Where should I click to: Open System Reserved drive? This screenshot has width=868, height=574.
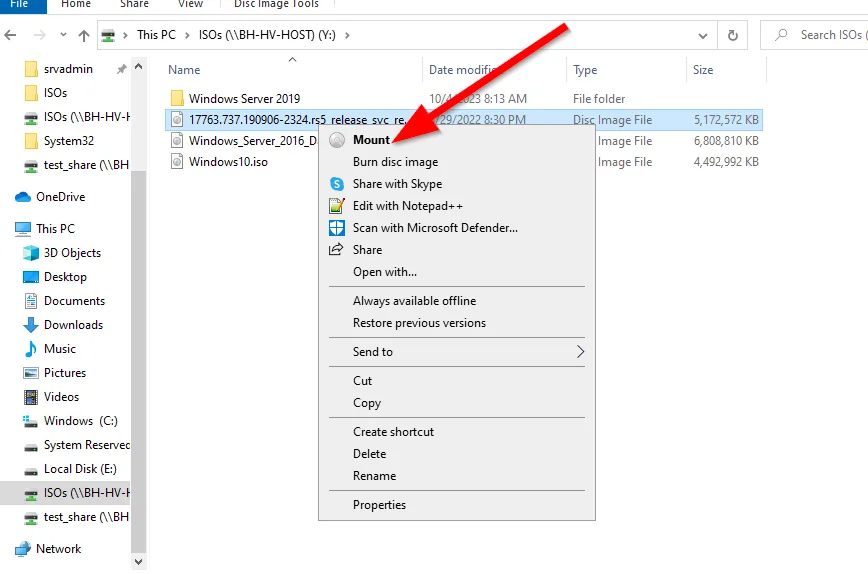pos(86,445)
